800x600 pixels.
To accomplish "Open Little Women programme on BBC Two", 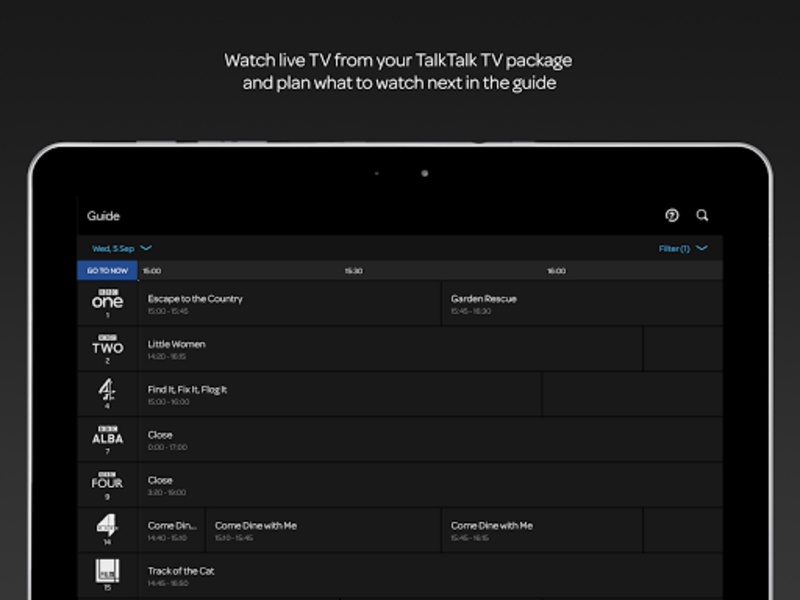I will click(x=391, y=349).
